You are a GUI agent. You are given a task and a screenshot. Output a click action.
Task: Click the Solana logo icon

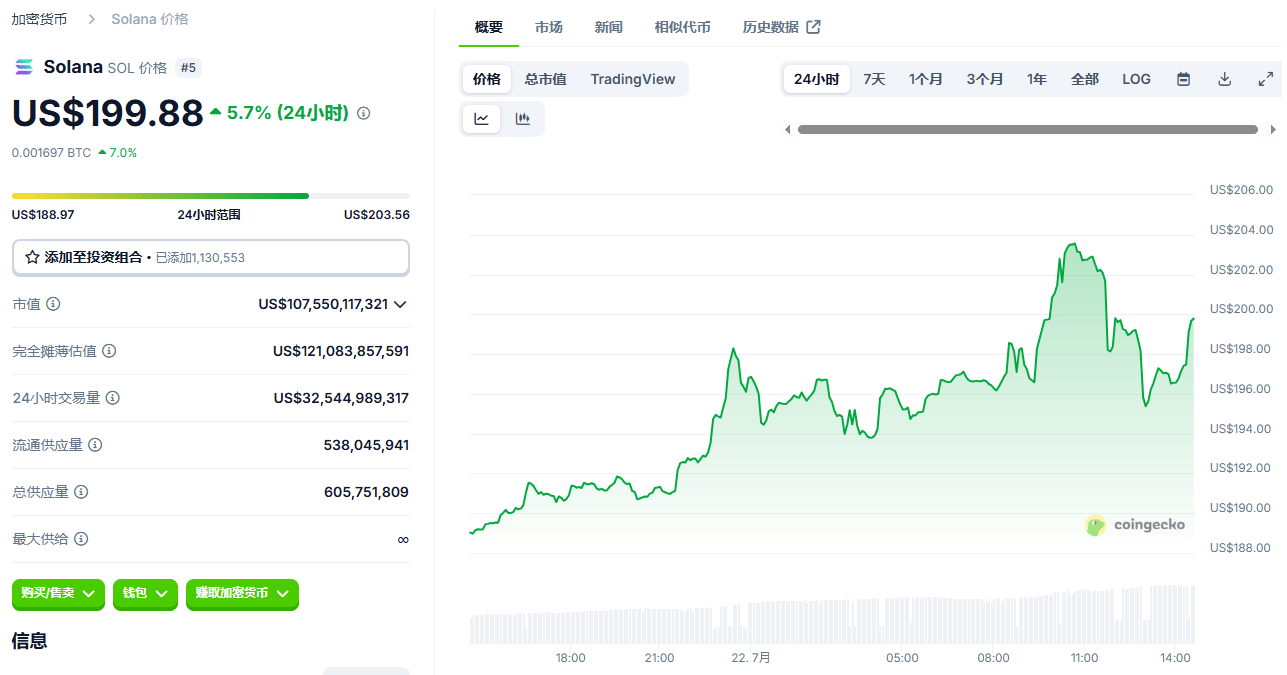click(23, 67)
